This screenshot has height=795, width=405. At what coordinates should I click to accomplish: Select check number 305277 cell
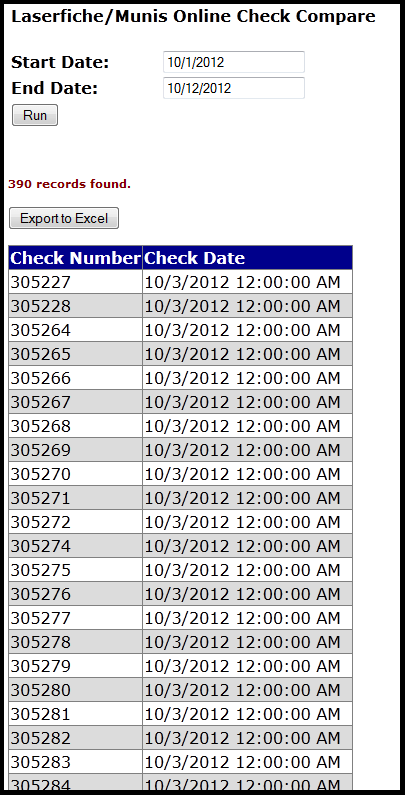[x=76, y=618]
